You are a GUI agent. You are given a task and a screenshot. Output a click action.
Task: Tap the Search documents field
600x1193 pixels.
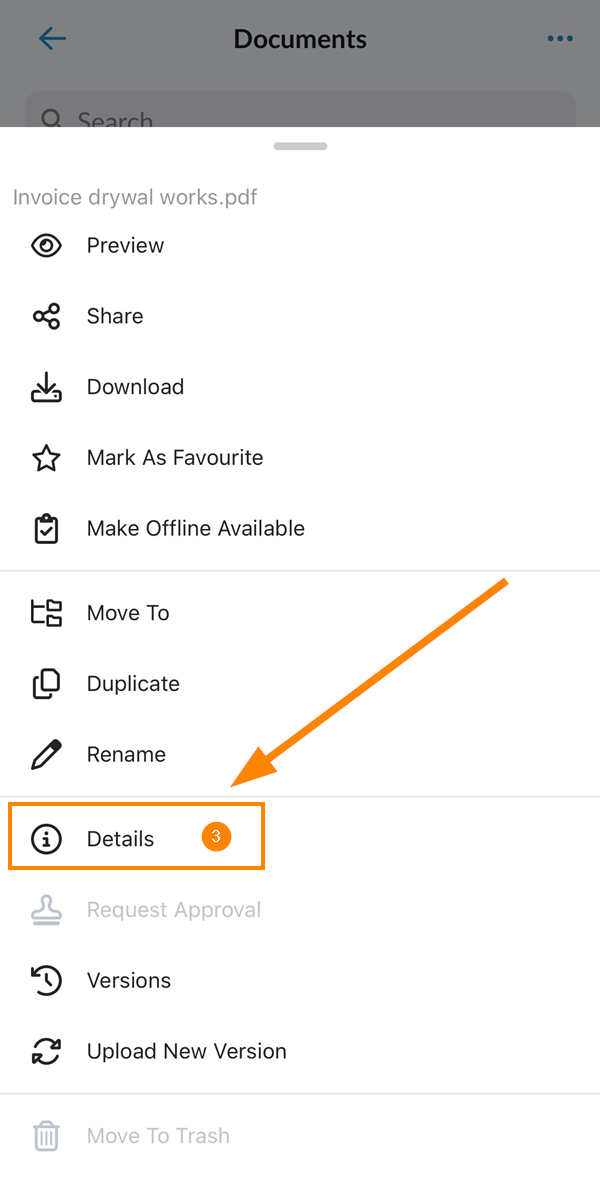tap(300, 110)
